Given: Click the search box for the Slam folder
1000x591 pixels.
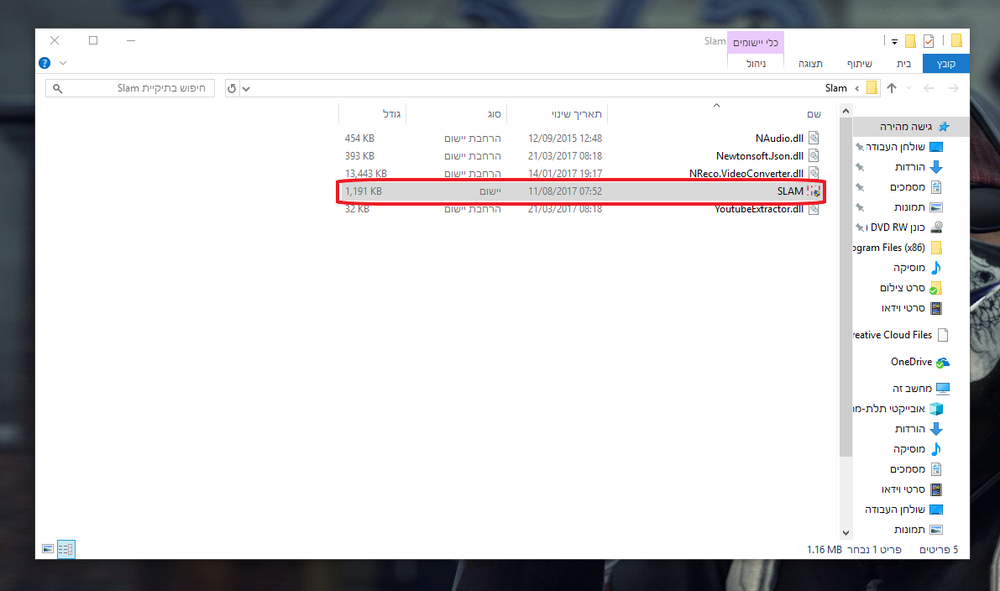Looking at the screenshot, I should tap(130, 87).
